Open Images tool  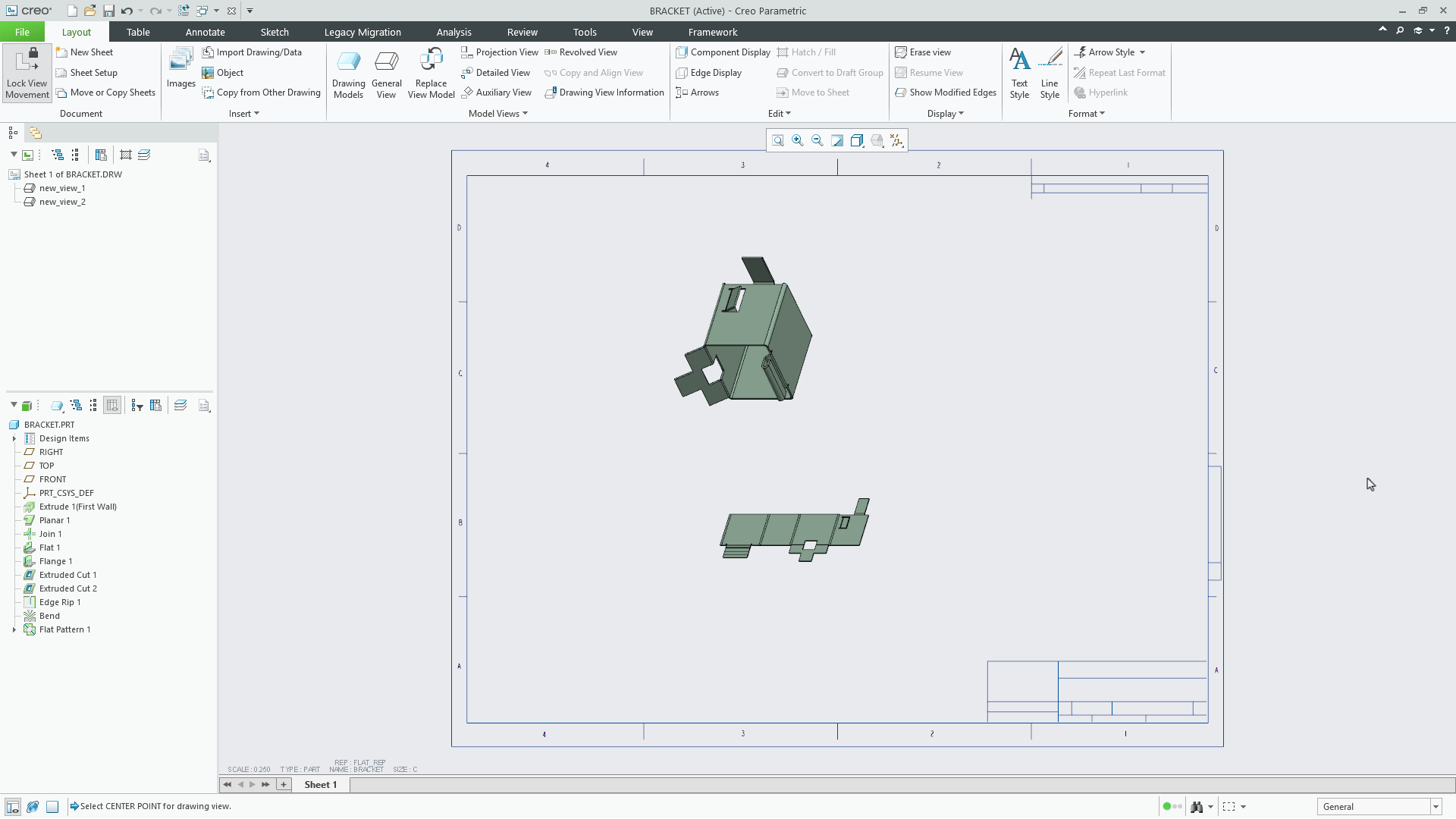point(181,68)
